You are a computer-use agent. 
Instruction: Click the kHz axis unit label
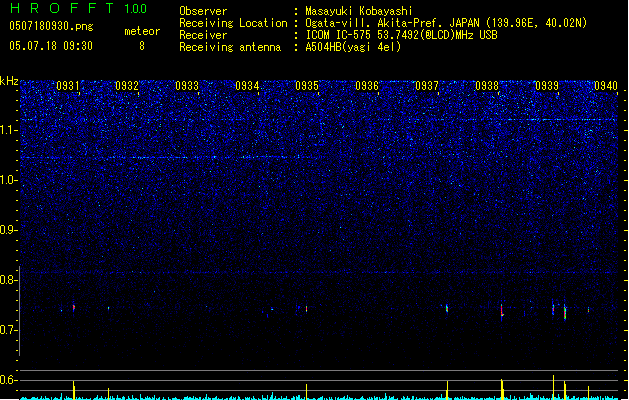[x=9, y=81]
